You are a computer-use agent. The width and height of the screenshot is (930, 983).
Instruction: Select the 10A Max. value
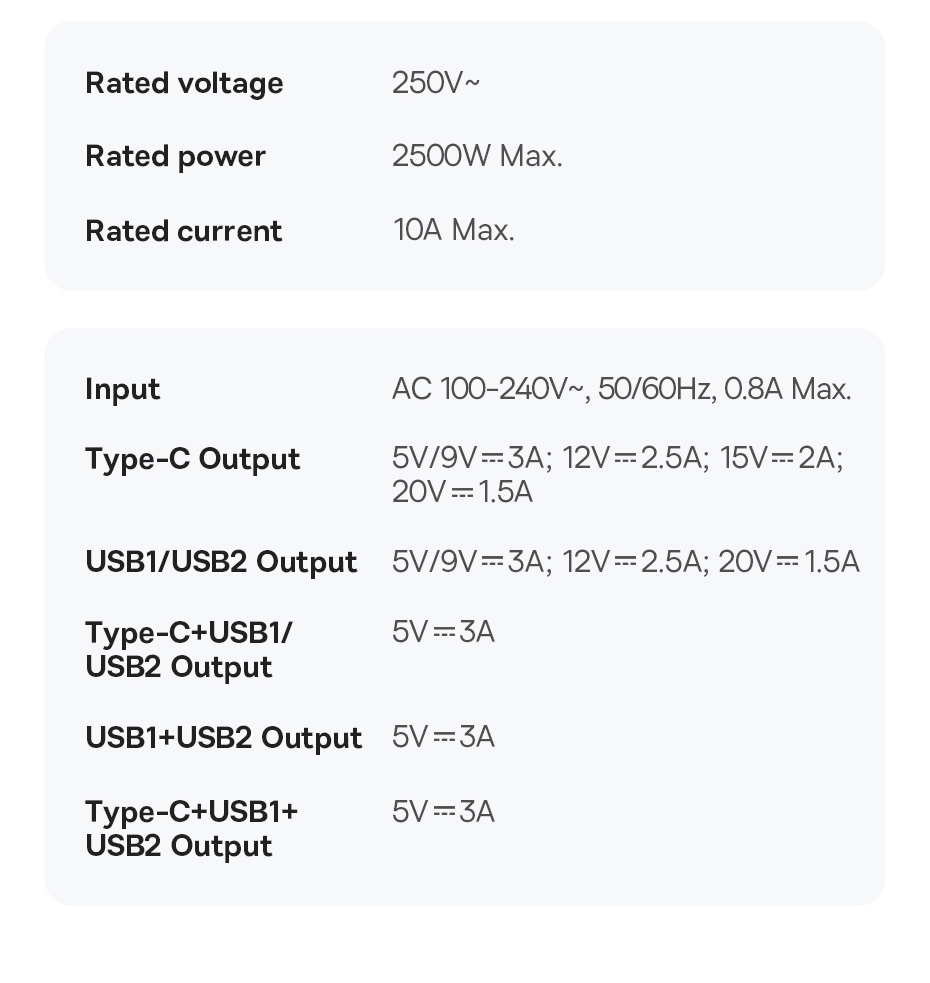454,231
